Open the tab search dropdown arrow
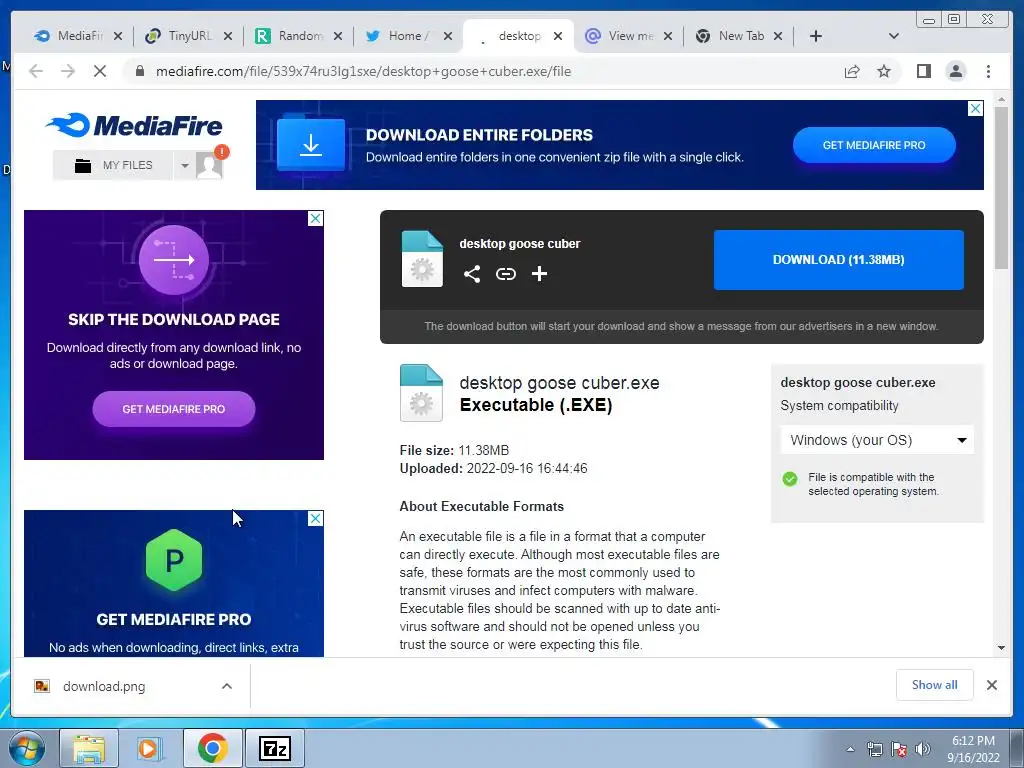 tap(894, 36)
